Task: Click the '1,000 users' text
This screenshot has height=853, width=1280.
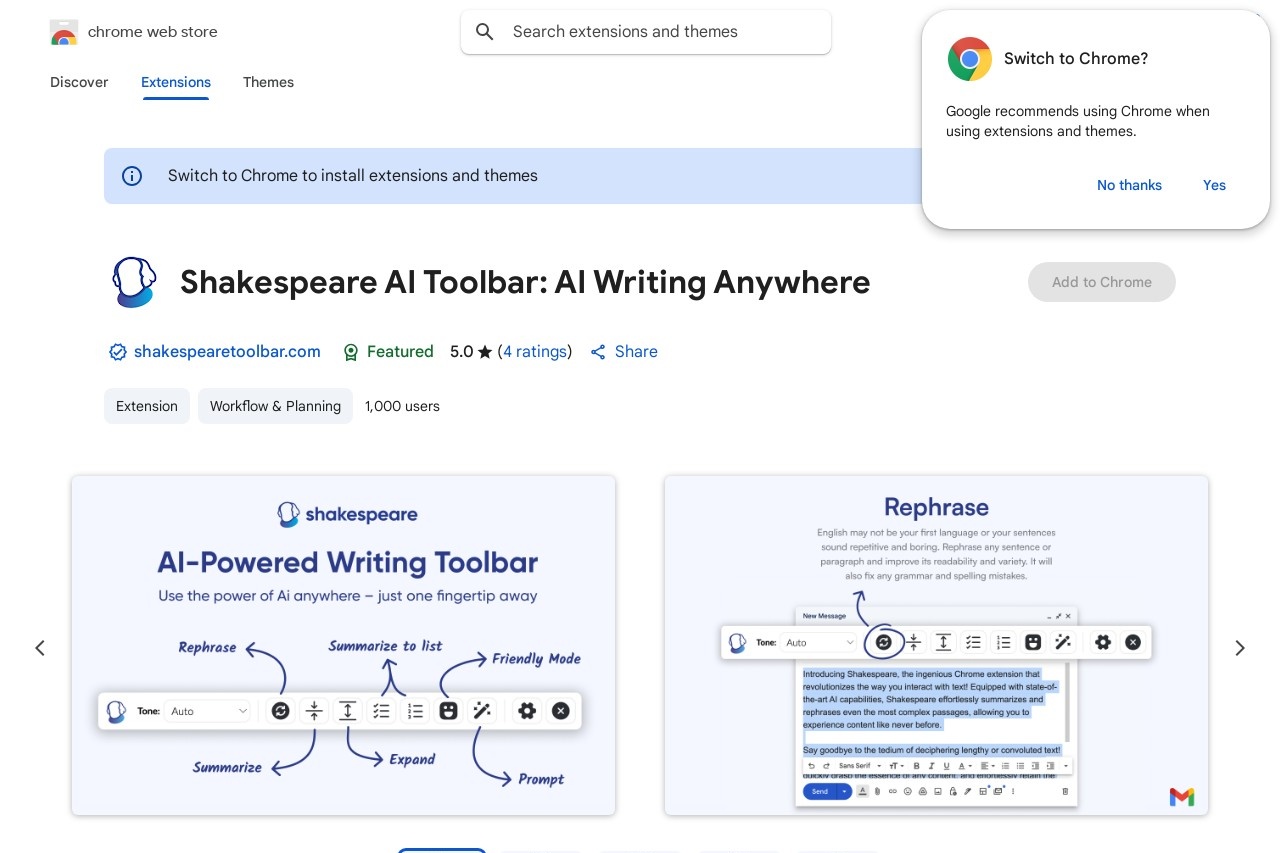Action: pyautogui.click(x=402, y=406)
